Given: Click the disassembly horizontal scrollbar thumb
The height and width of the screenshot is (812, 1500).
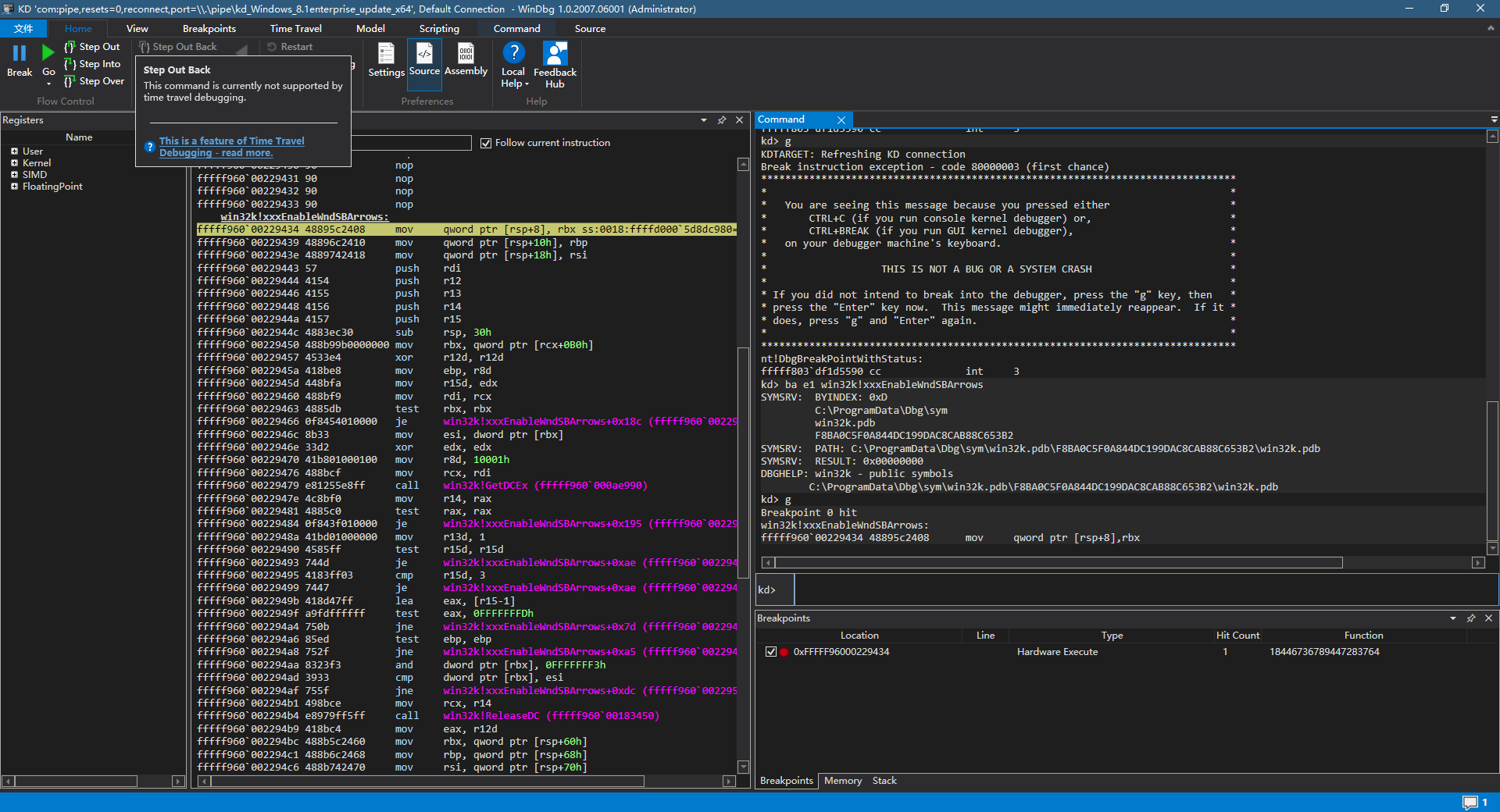Looking at the screenshot, I should click(427, 781).
